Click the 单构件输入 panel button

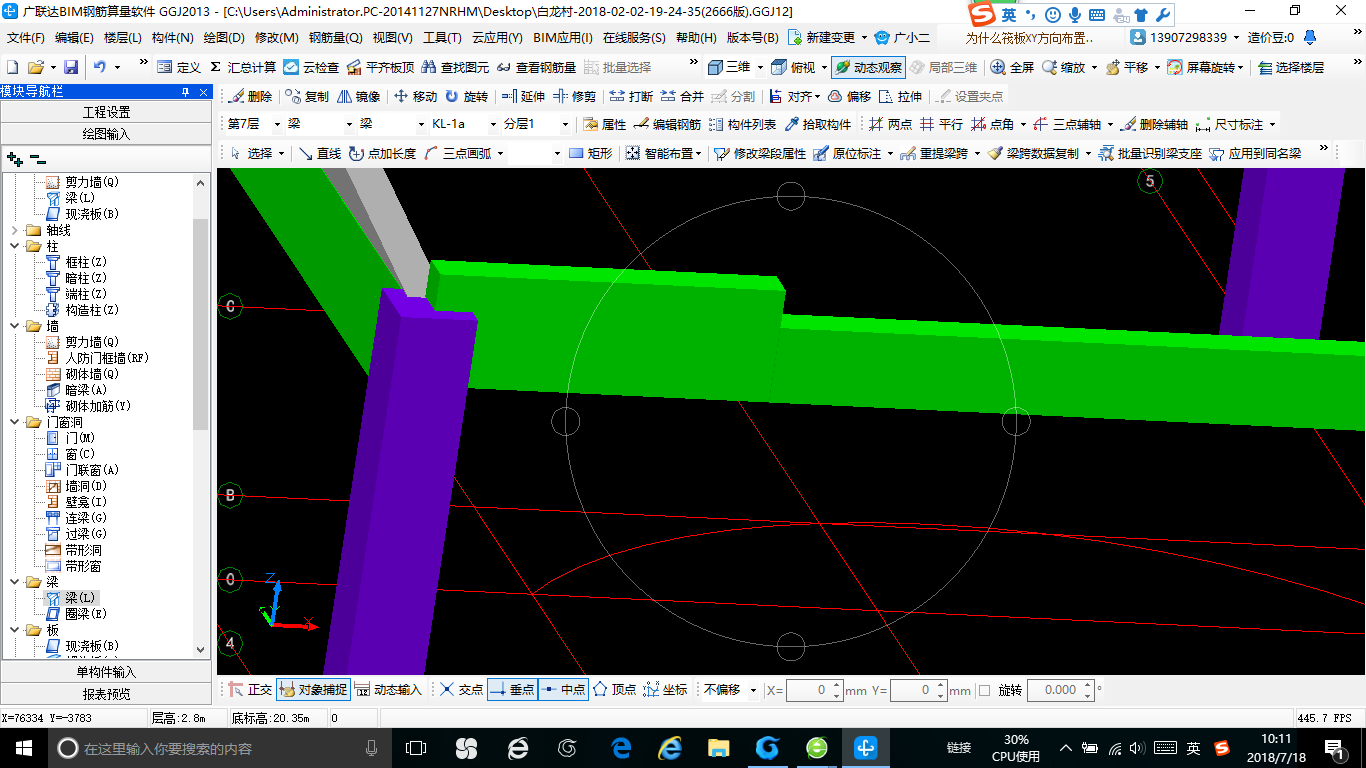click(x=106, y=672)
